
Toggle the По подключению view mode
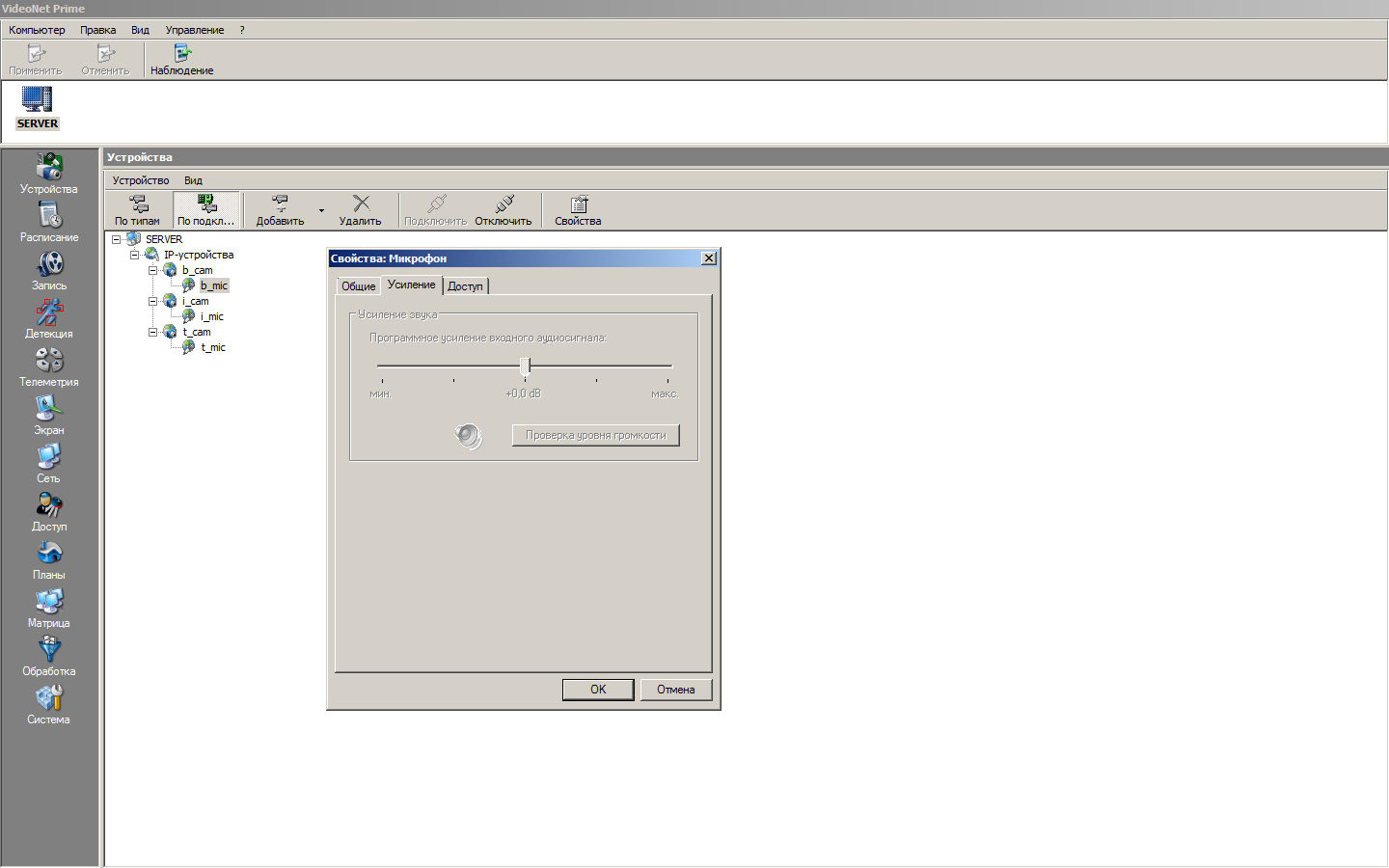pyautogui.click(x=206, y=209)
